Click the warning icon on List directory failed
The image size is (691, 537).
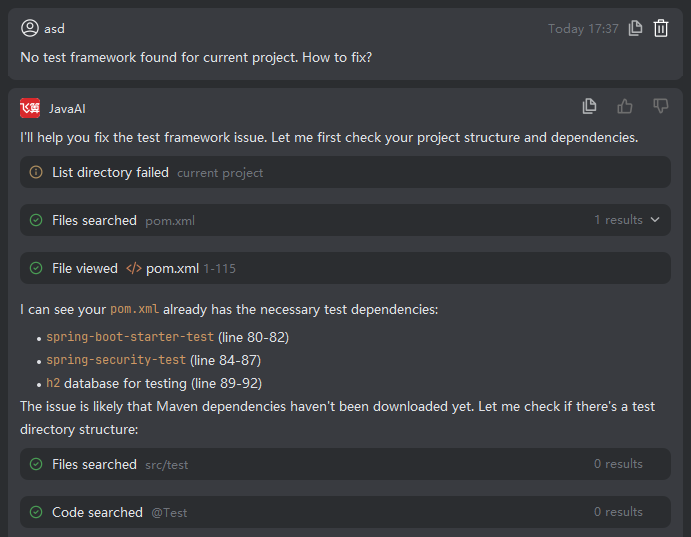[36, 172]
